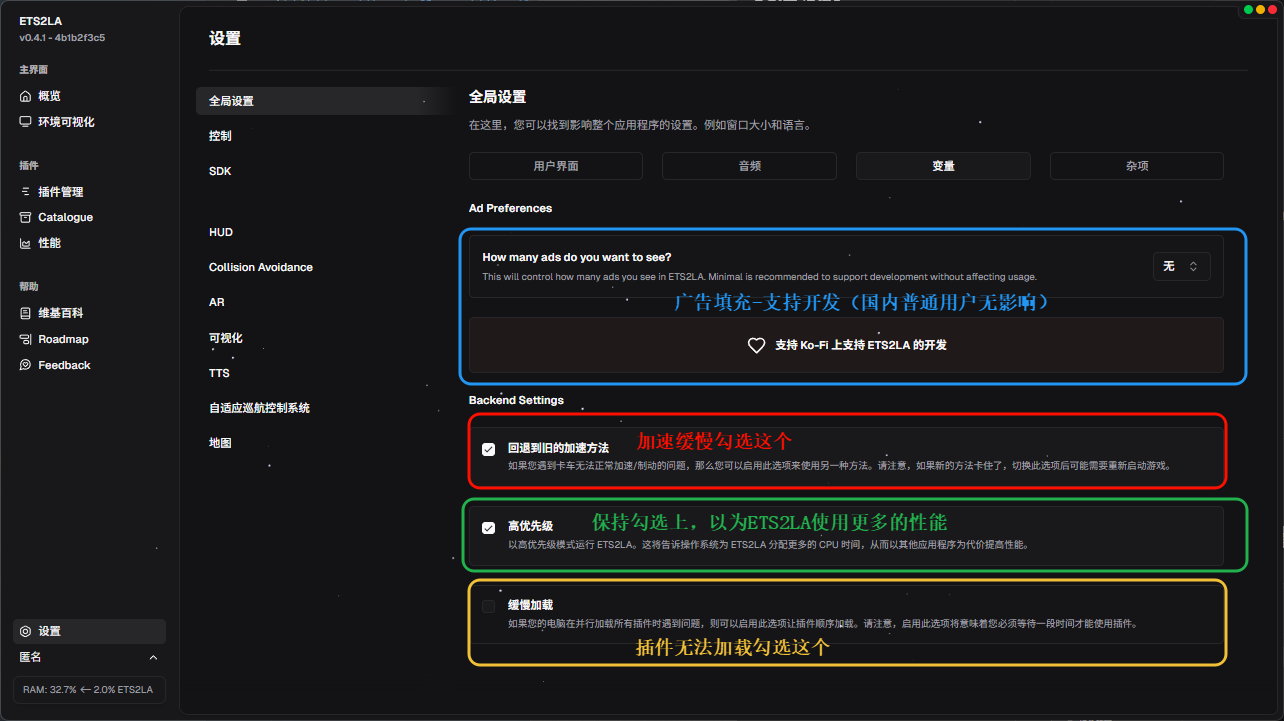Click the Ko-Fi support development button
The width and height of the screenshot is (1284, 721).
(x=846, y=345)
